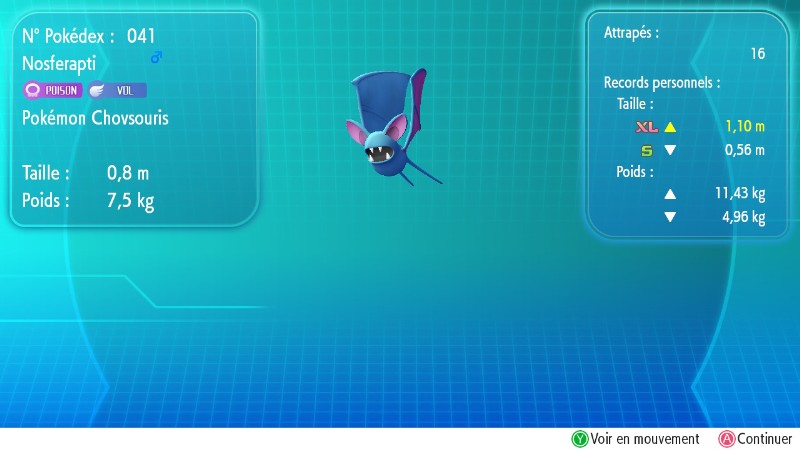Select the Continuer label
This screenshot has width=800, height=450.
click(x=764, y=439)
